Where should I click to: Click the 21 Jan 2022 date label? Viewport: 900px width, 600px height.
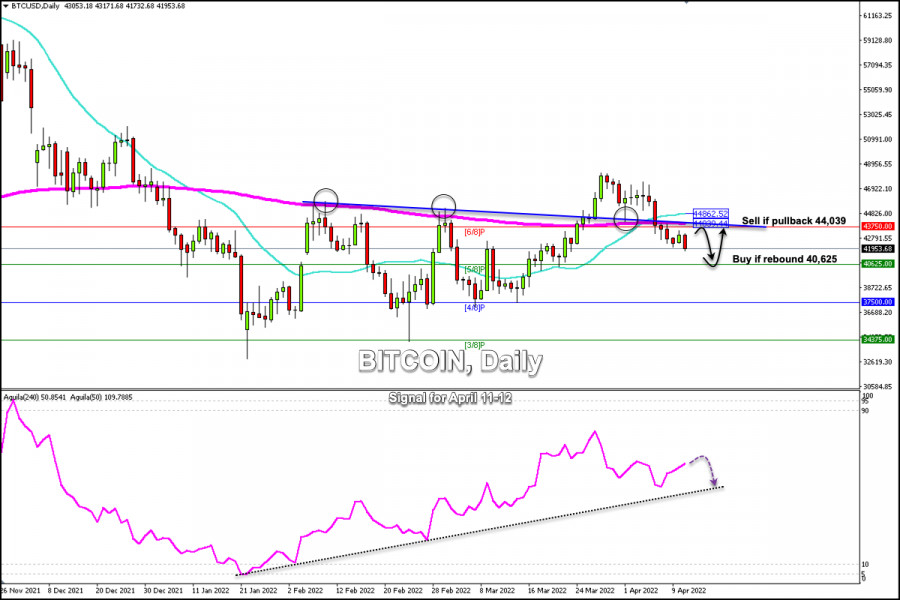click(x=258, y=591)
